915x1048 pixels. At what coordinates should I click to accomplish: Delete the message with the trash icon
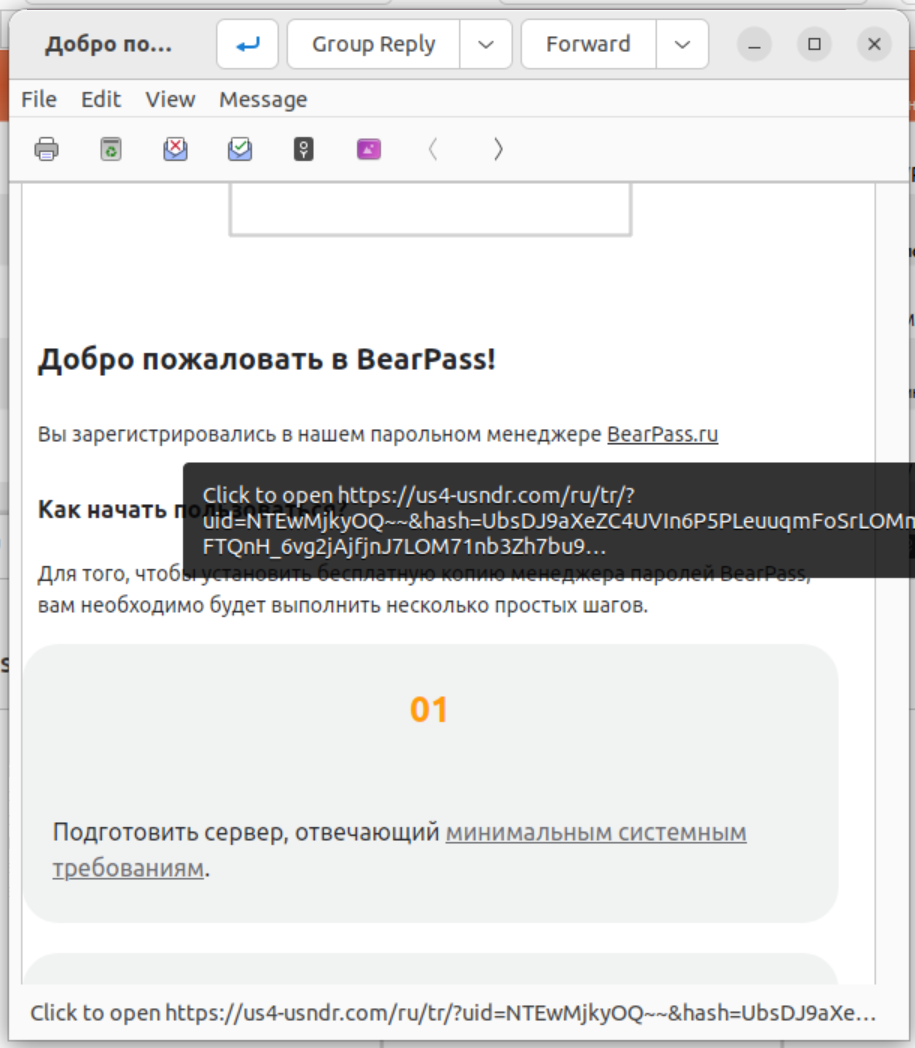point(111,150)
